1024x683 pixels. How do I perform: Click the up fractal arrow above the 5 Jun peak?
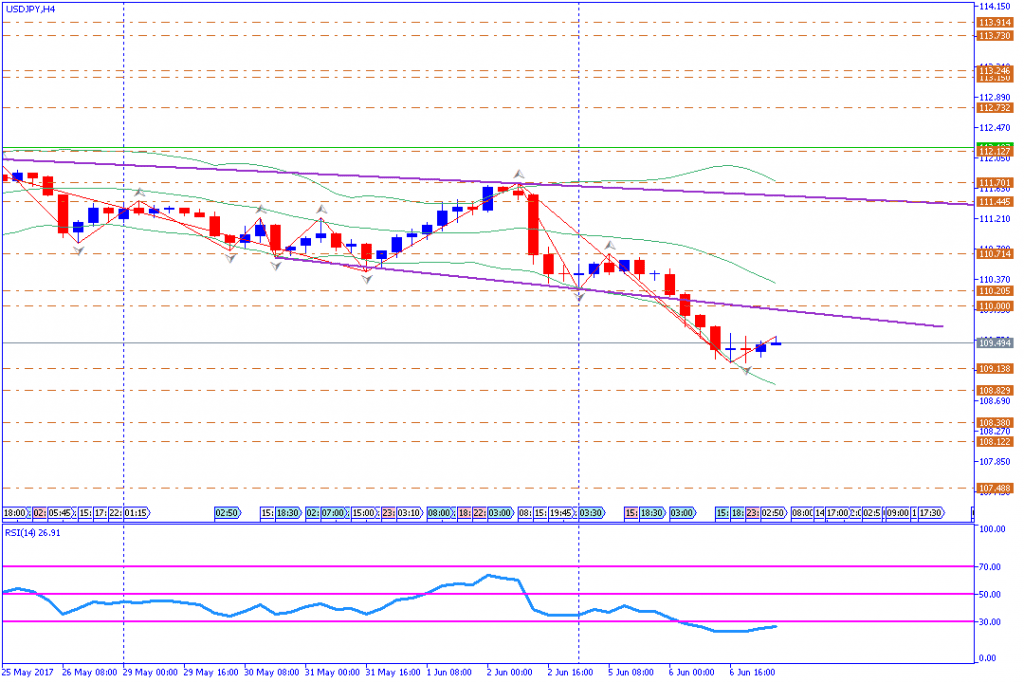pyautogui.click(x=608, y=245)
